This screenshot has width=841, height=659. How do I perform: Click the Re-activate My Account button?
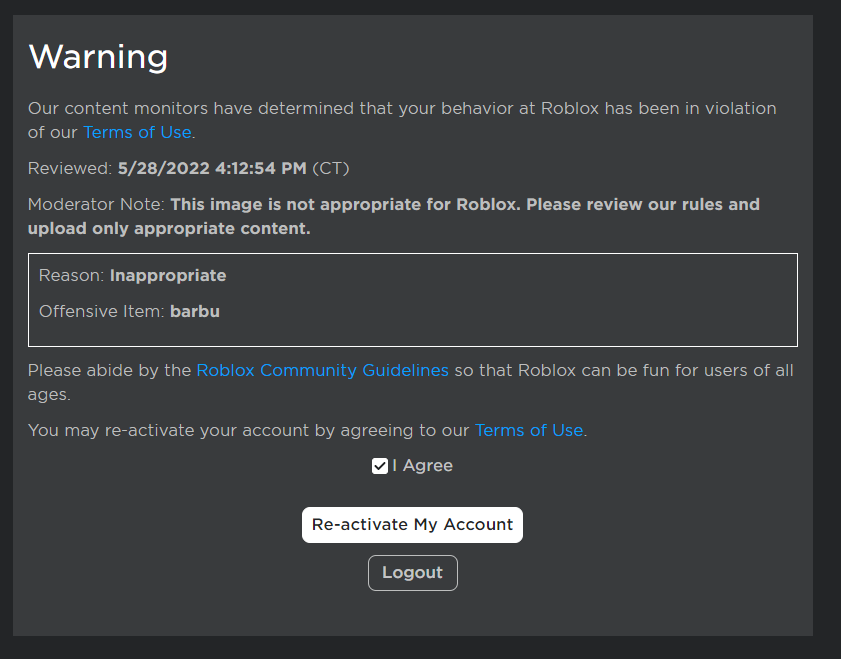(x=412, y=524)
